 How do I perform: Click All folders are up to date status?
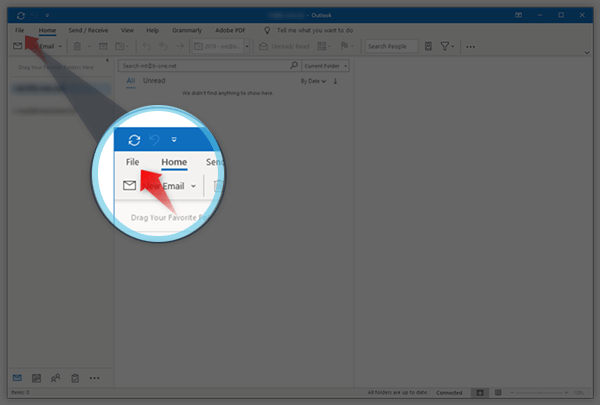click(398, 392)
